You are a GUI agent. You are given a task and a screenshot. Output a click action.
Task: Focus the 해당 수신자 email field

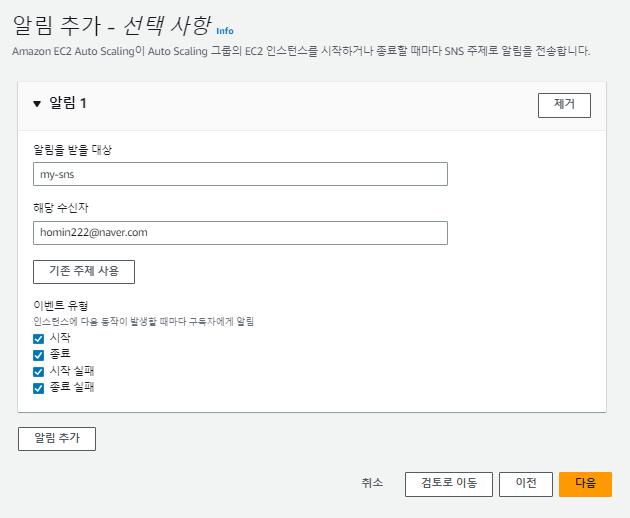(x=240, y=233)
